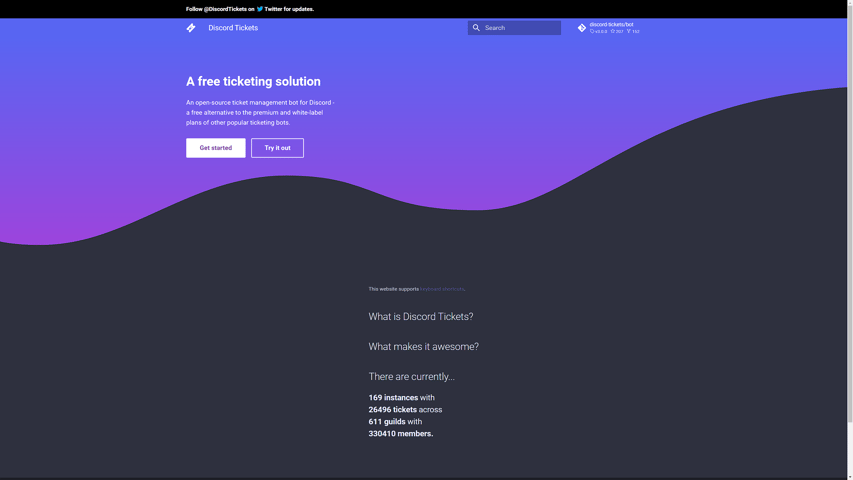Click the magnifier icon in search bar
Screen dimensions: 853x480
[476, 28]
